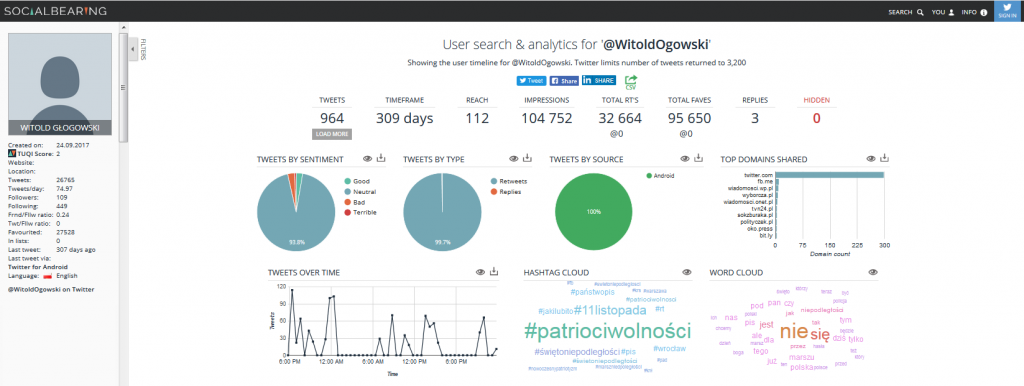Click the twitter.com domain bar

pos(829,175)
